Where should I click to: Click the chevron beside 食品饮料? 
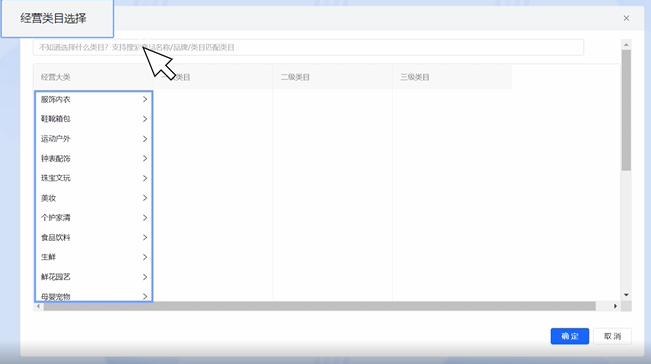pos(145,237)
